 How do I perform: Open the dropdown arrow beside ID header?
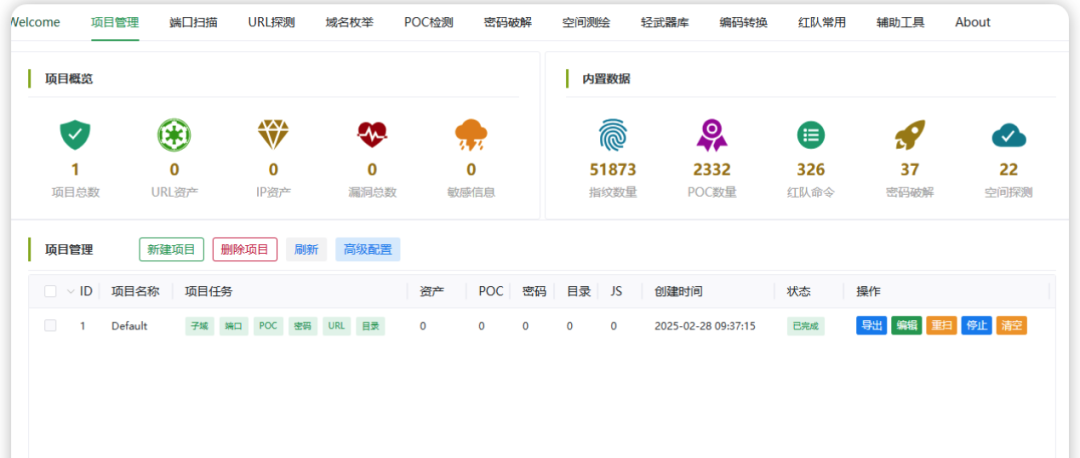[x=70, y=291]
